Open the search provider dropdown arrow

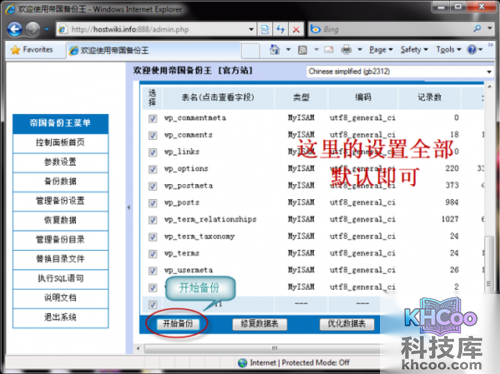(x=490, y=29)
